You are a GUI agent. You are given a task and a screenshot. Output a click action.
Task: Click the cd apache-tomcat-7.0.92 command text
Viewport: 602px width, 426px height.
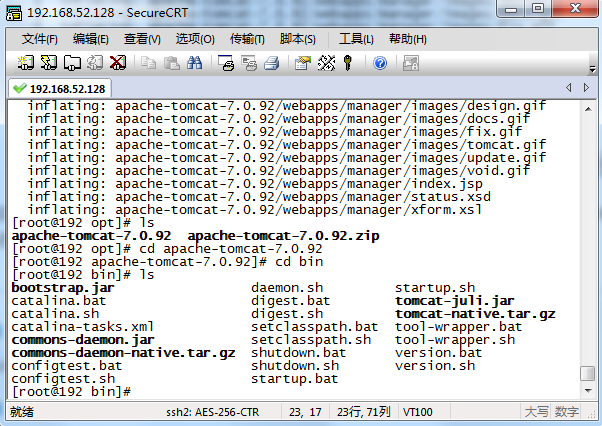[x=231, y=249]
